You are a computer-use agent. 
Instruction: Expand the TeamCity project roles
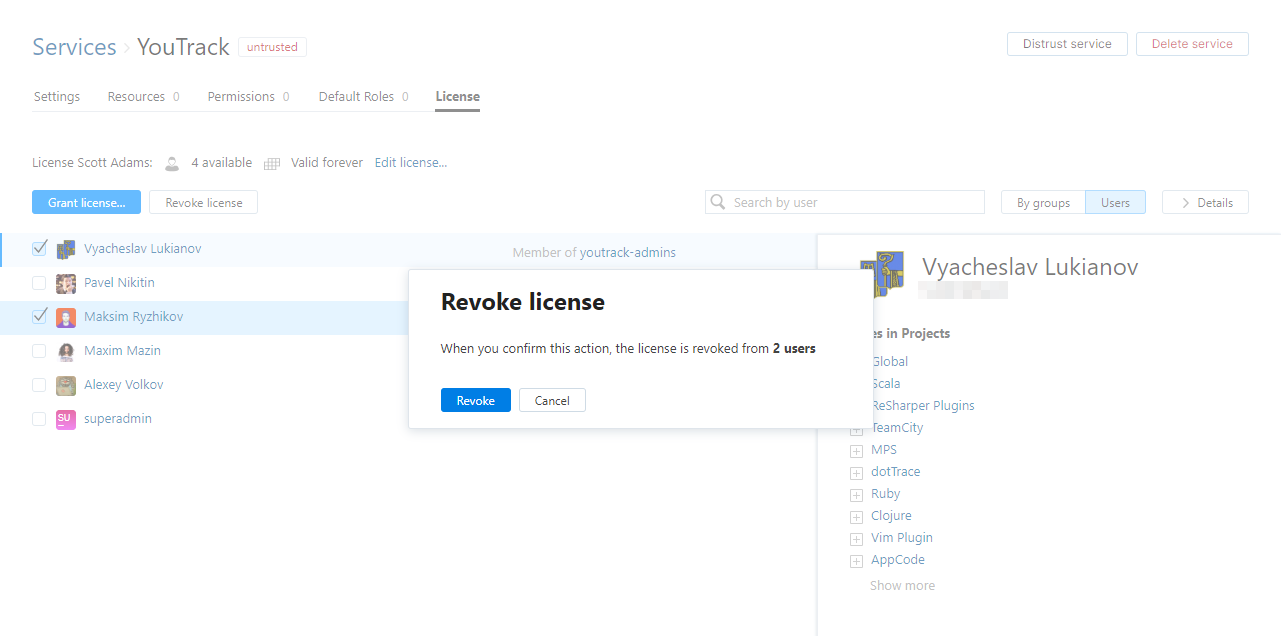pyautogui.click(x=856, y=429)
